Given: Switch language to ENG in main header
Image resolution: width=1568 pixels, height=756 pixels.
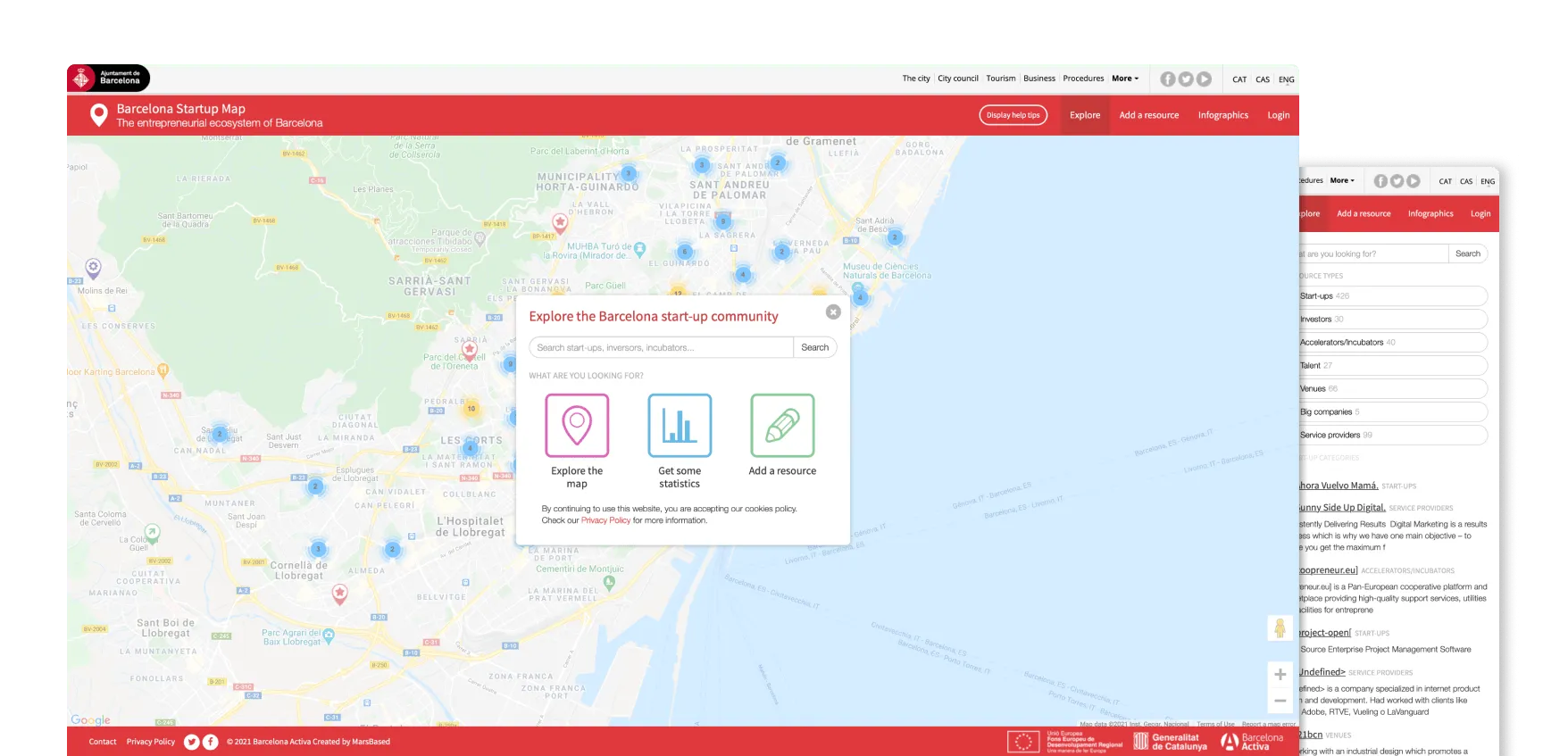Looking at the screenshot, I should coord(1286,79).
